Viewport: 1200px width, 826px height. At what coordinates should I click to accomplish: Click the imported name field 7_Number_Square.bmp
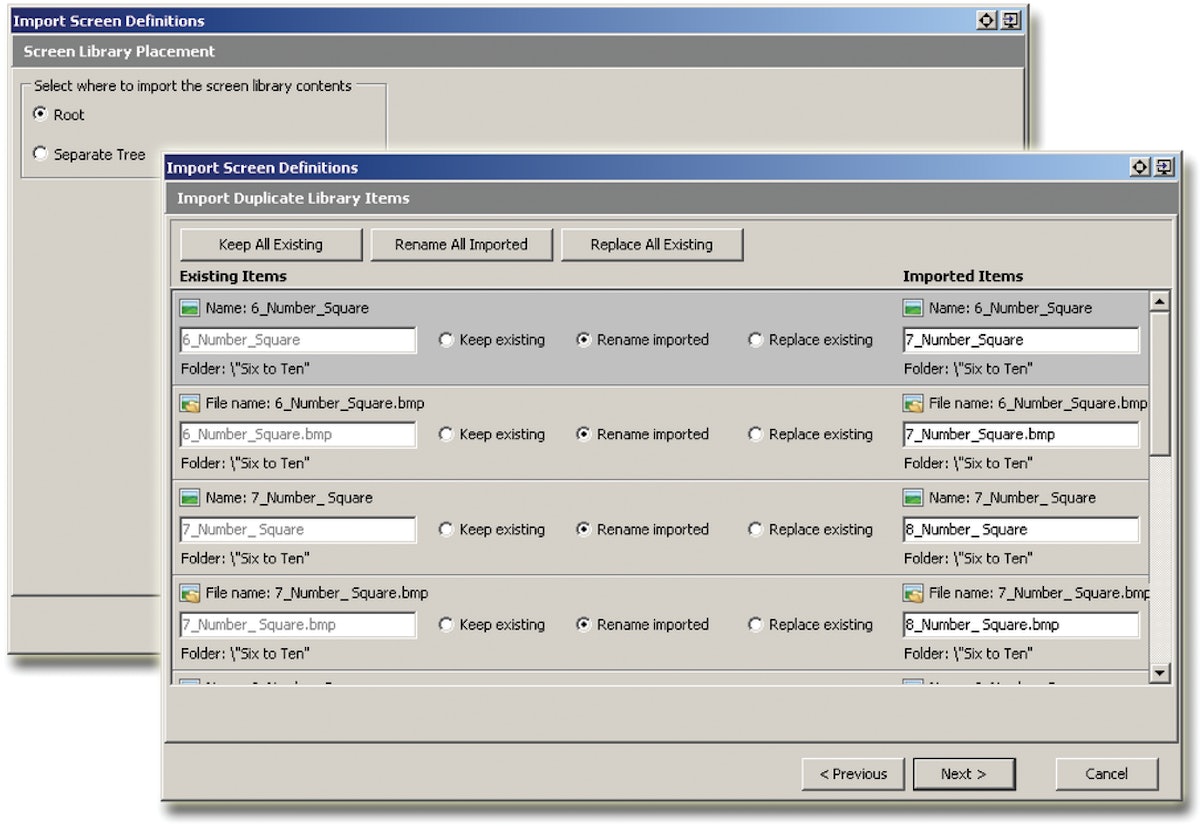pos(1020,435)
